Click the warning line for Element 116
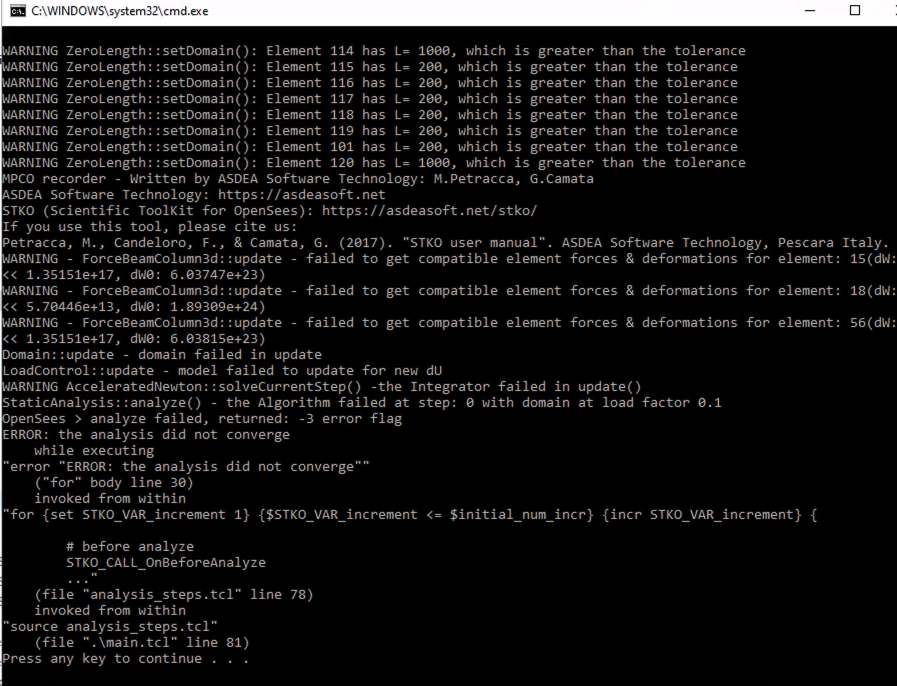Screen dimensions: 897x686 [370, 83]
